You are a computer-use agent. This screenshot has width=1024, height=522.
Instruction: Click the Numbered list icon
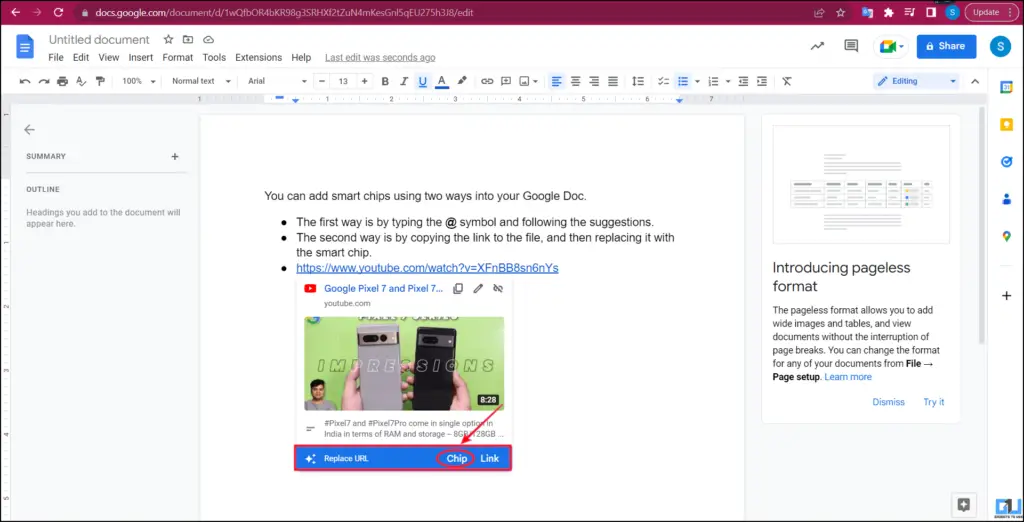tap(713, 82)
